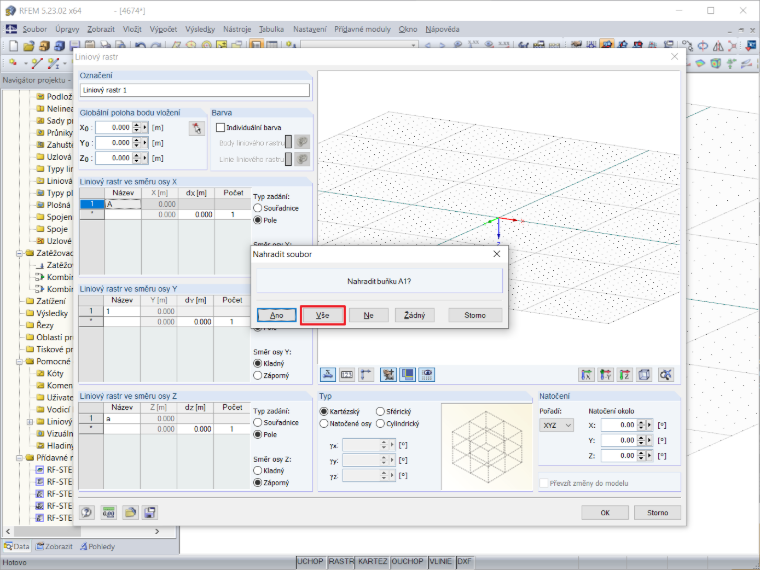760x570 pixels.
Task: Click the zoom all icon in preview toolbar
Action: click(666, 374)
